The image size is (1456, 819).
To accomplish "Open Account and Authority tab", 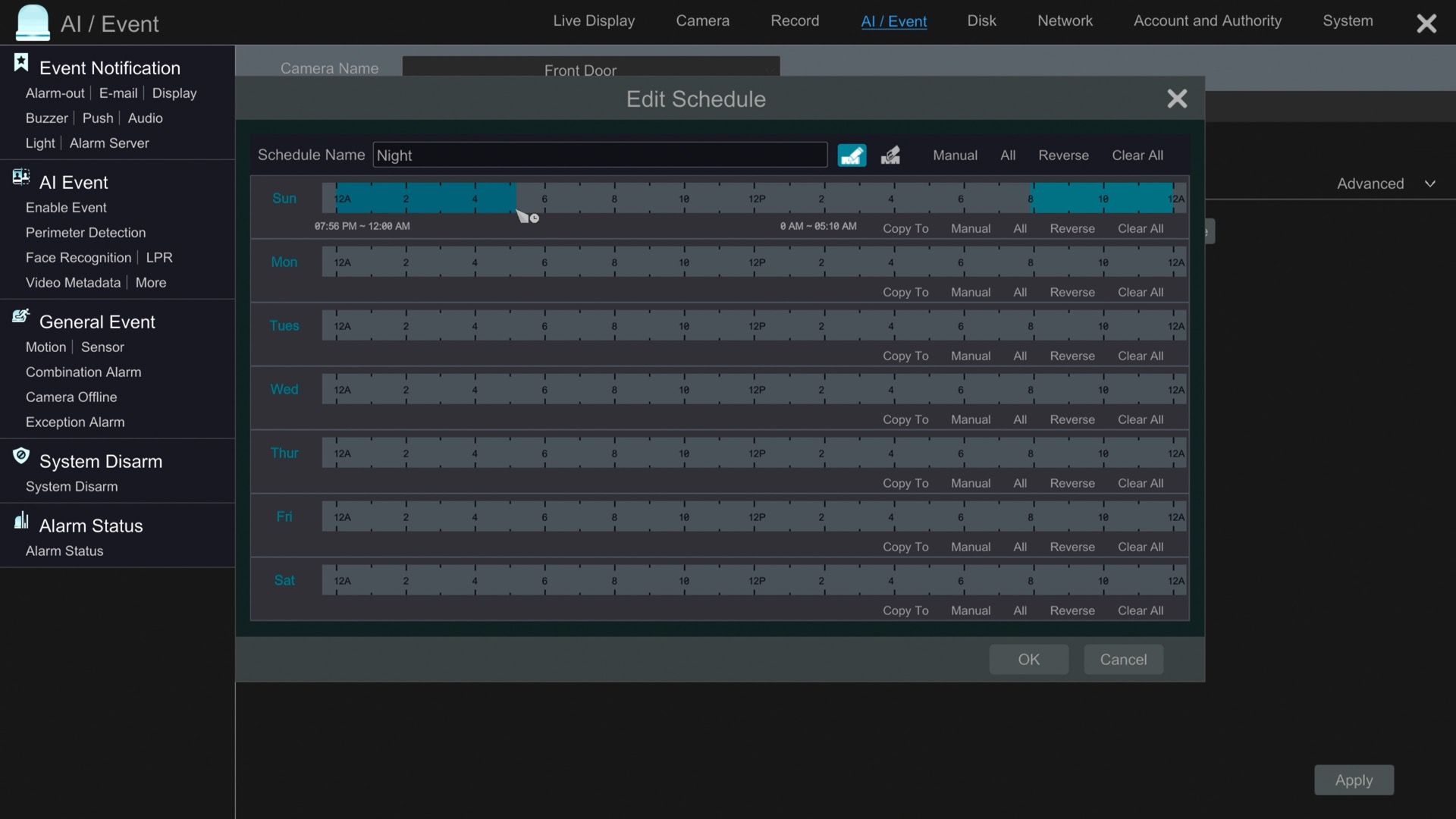I will coord(1207,21).
